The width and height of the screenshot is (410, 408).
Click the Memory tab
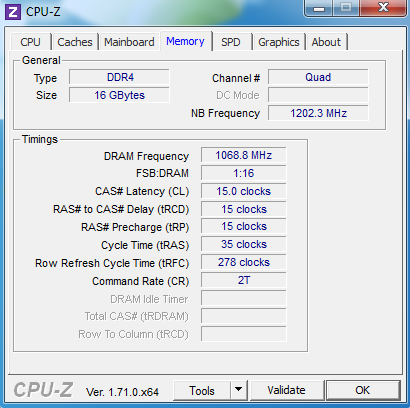pos(185,41)
